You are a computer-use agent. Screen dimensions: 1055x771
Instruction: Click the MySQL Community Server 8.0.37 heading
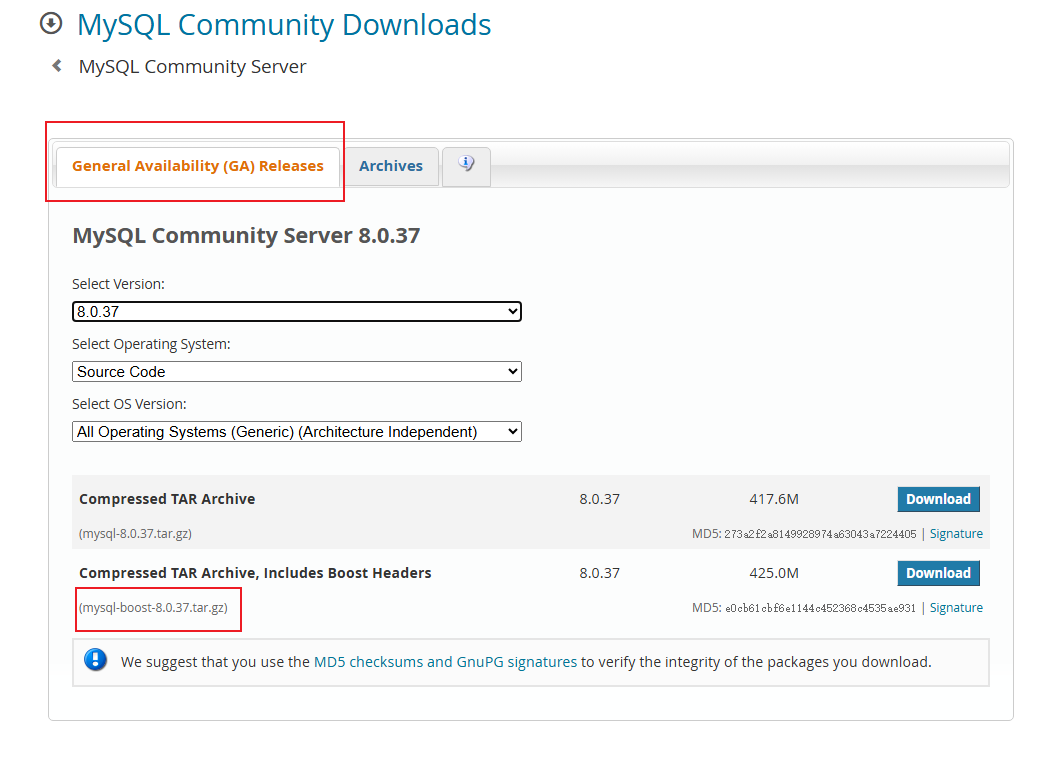pyautogui.click(x=246, y=236)
